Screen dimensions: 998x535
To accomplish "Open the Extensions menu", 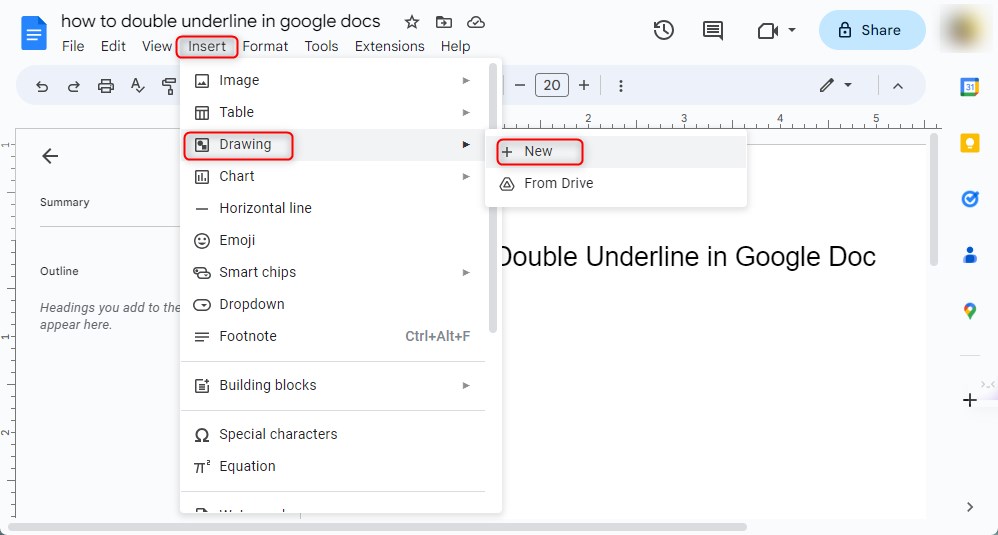I will coord(390,46).
